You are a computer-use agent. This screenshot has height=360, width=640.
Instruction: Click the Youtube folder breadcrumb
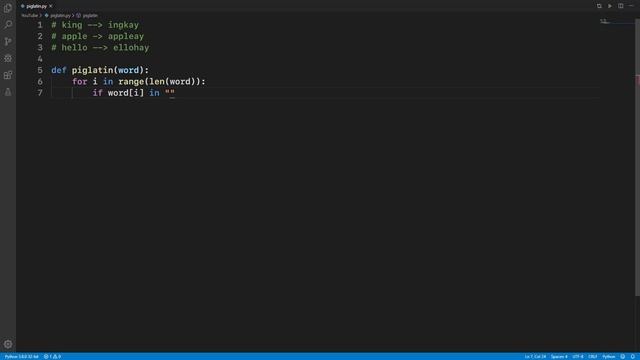click(x=29, y=16)
